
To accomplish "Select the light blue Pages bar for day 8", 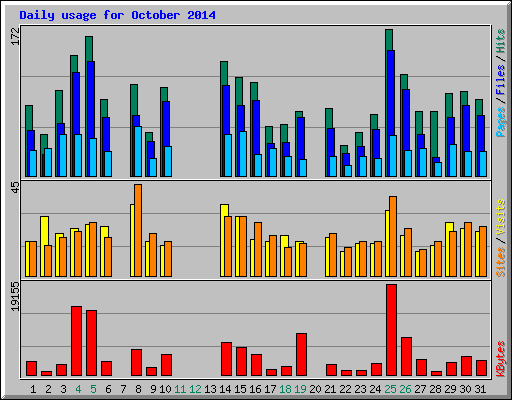I will coord(138,151).
